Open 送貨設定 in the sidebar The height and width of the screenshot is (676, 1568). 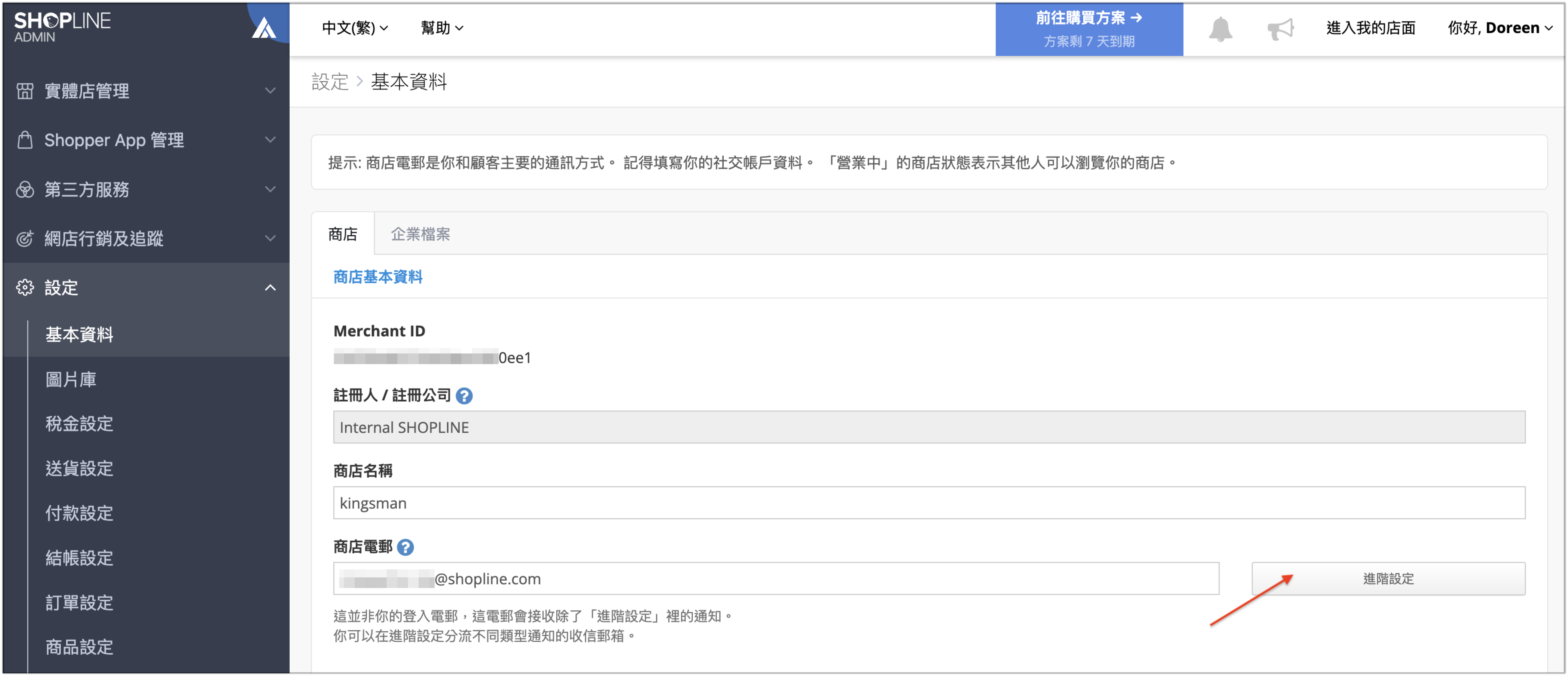79,469
